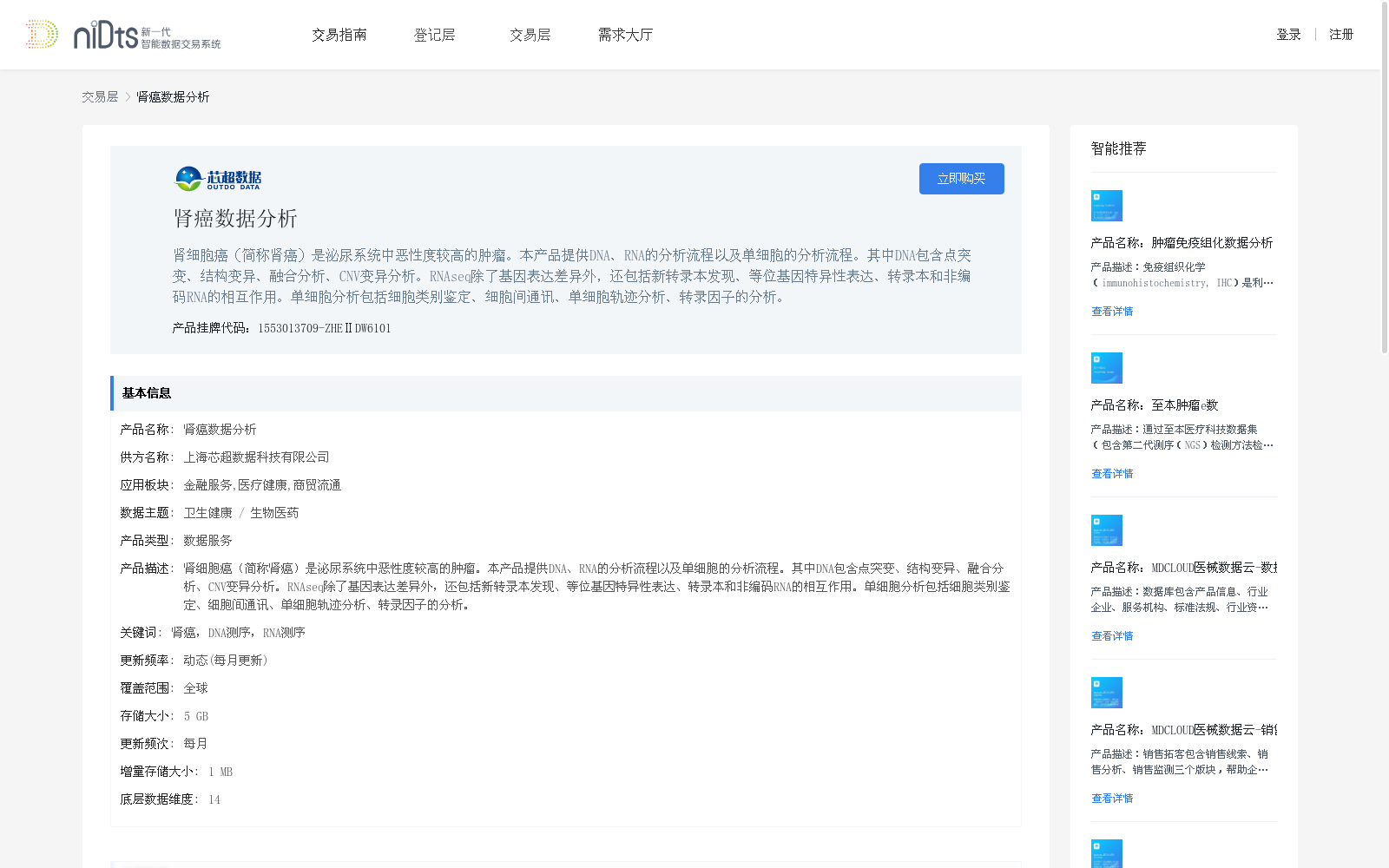Click 卫生健康 / 生物医药 data theme value
This screenshot has height=868, width=1389.
click(x=241, y=513)
